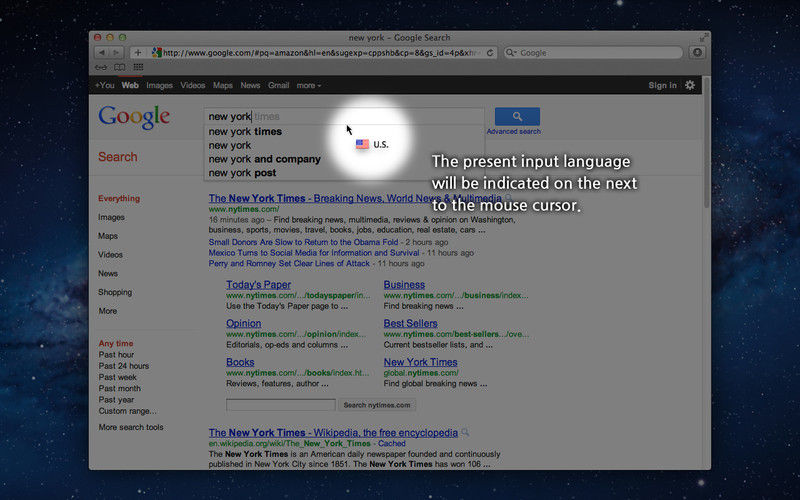Screen dimensions: 800x500
Task: Click the blue magnifier search button
Action: click(x=517, y=116)
